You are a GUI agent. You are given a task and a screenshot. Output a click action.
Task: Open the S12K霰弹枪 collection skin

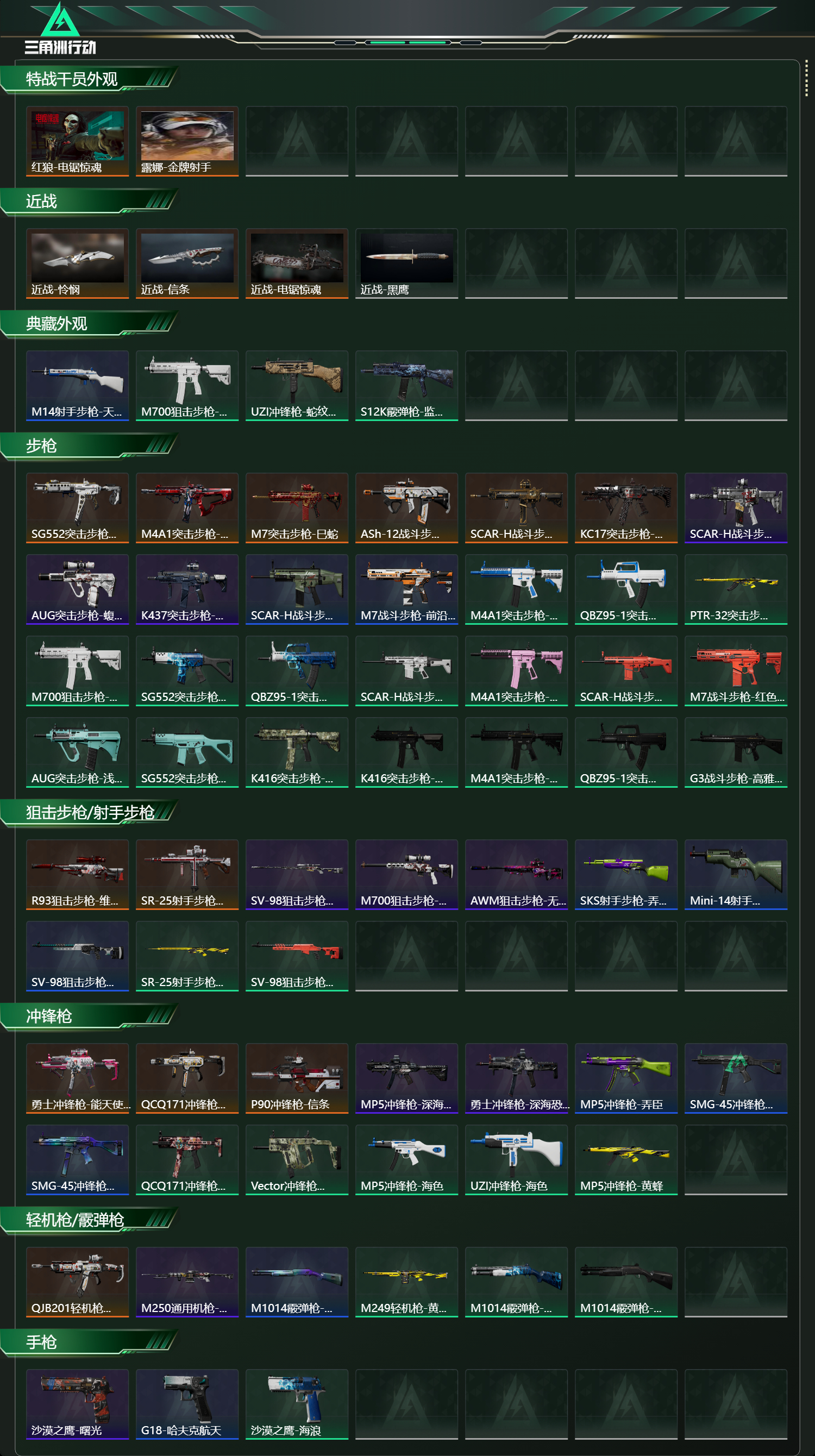(406, 386)
